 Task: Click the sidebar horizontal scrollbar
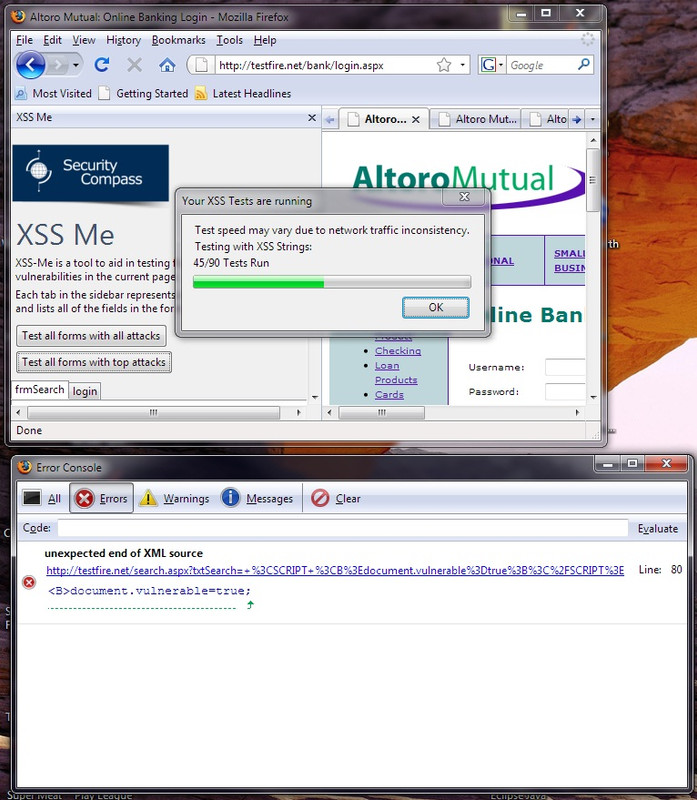coord(153,412)
